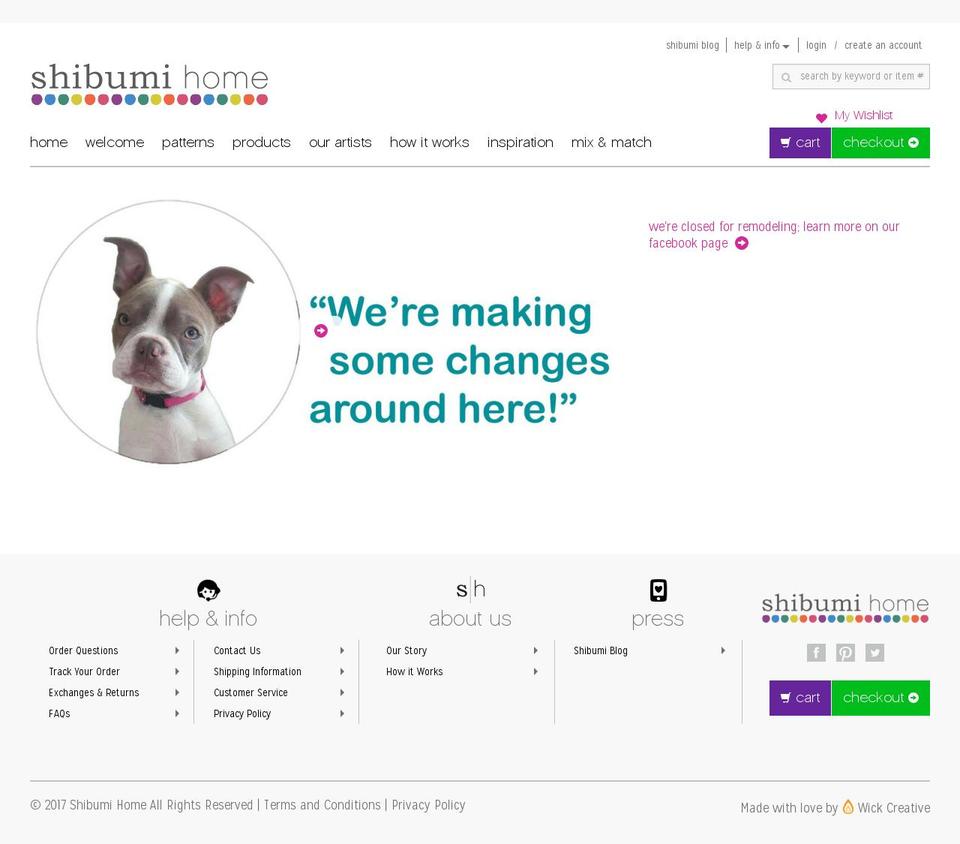Click the Twitter icon in the footer
This screenshot has width=960, height=844.
tap(875, 652)
